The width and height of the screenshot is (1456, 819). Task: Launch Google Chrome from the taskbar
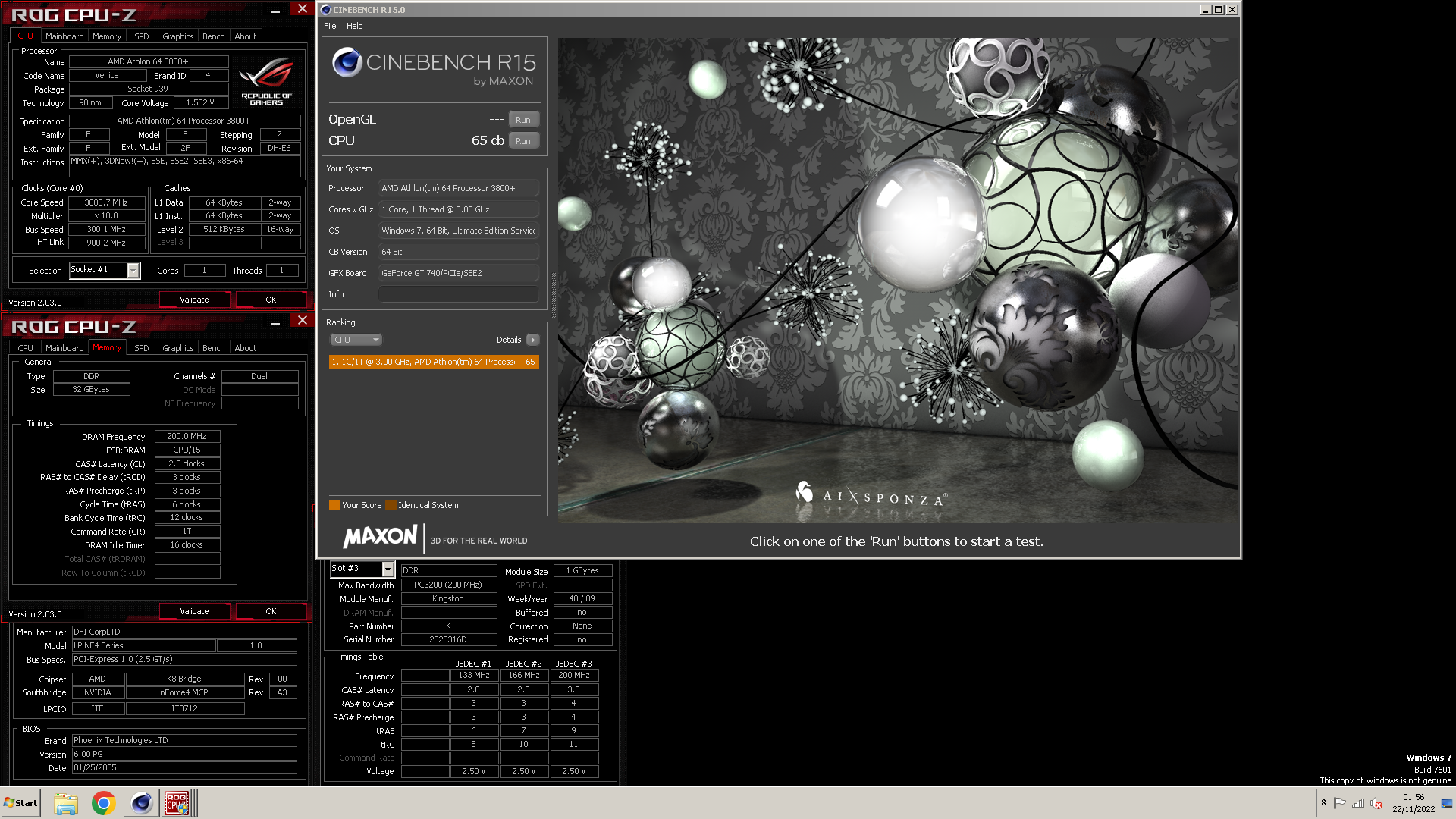[x=103, y=803]
